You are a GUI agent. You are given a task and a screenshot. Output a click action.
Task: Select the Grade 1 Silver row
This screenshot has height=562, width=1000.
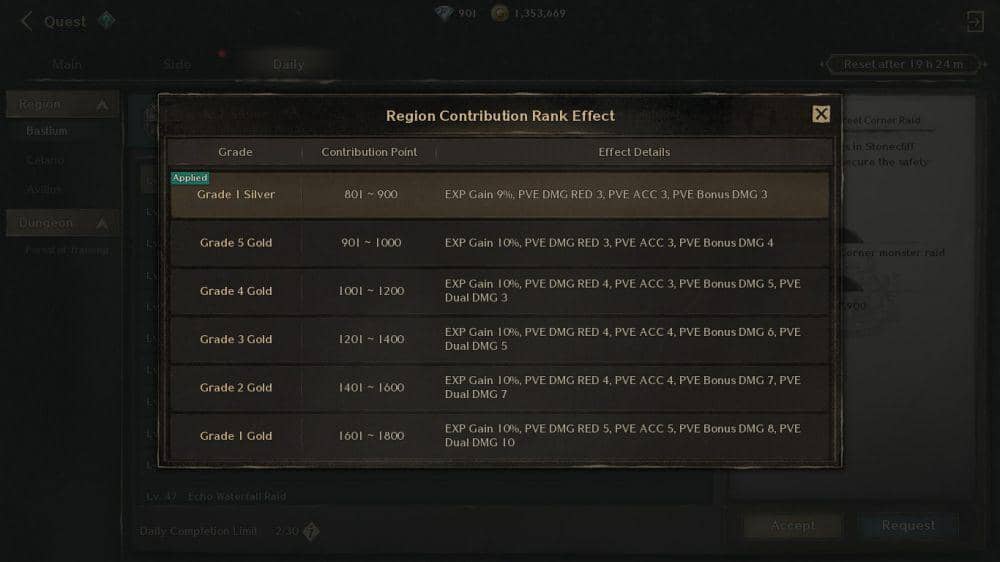point(499,195)
